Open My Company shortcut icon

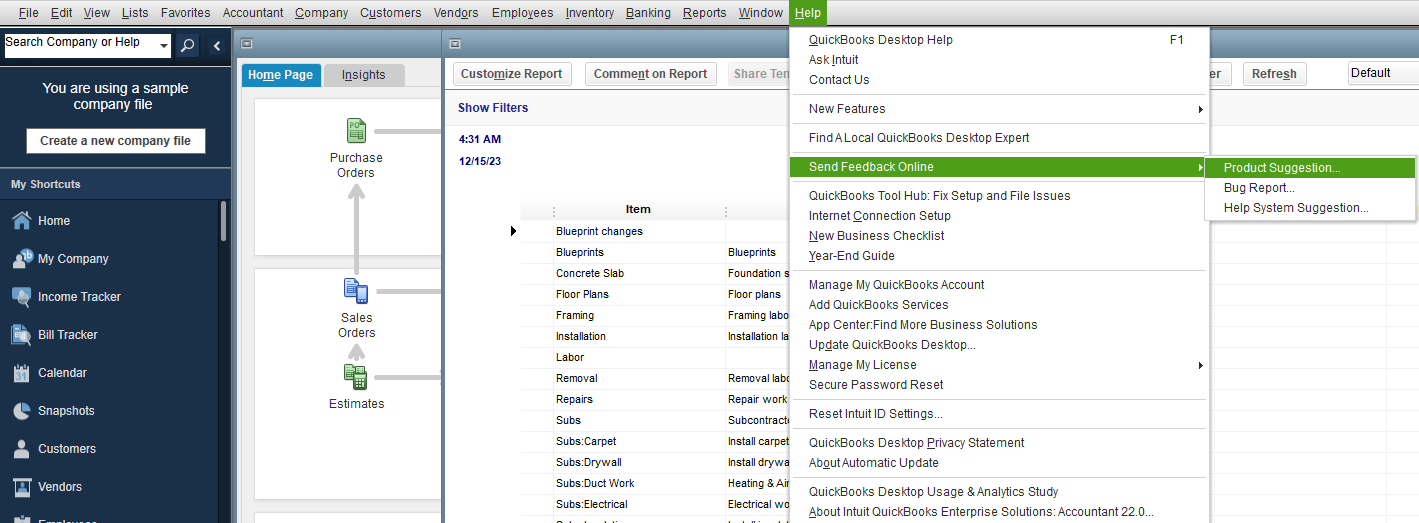(21, 258)
